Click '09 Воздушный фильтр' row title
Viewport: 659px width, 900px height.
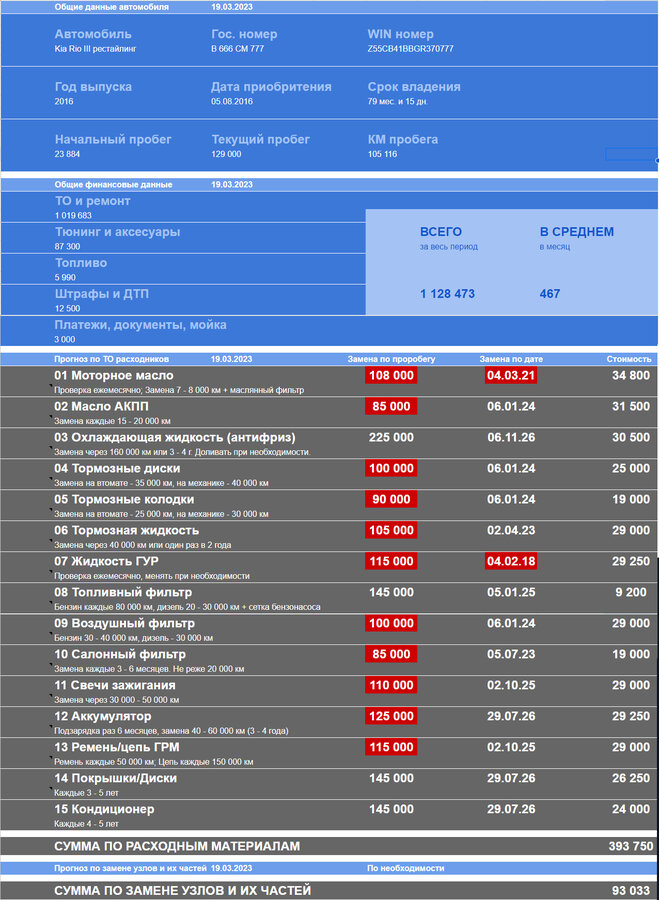(x=125, y=623)
